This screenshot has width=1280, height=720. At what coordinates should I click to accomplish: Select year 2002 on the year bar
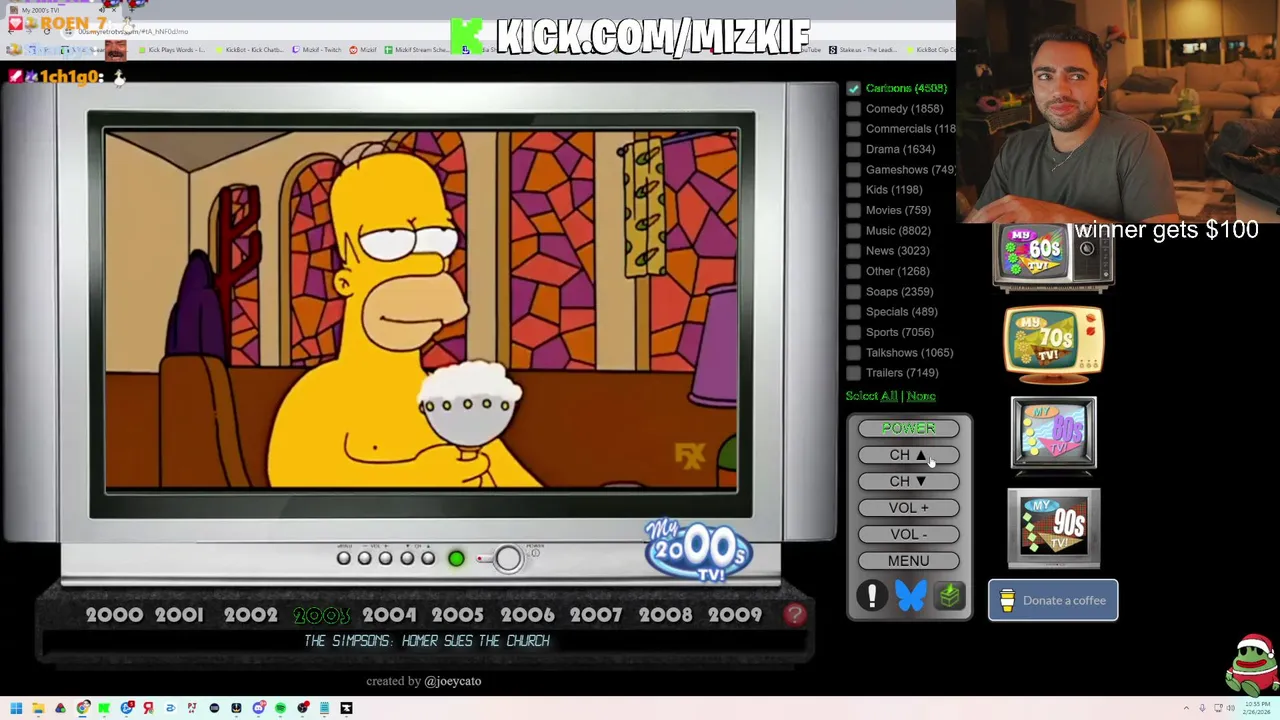(x=250, y=616)
